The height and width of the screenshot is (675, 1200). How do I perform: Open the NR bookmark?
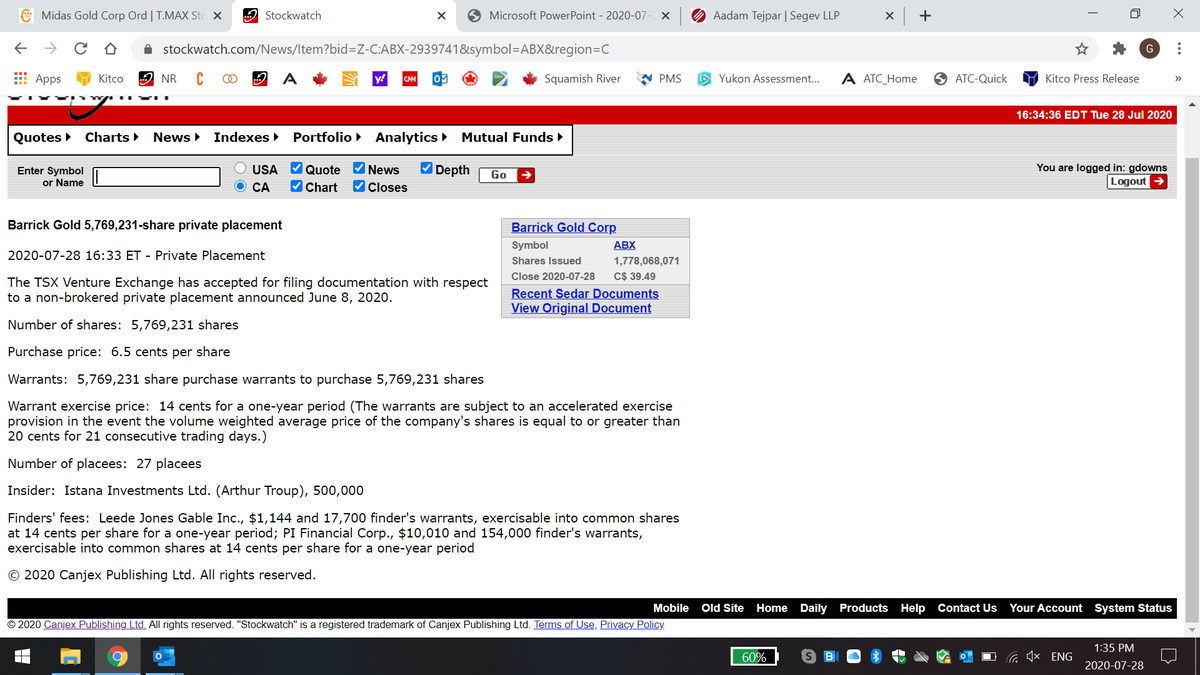157,78
